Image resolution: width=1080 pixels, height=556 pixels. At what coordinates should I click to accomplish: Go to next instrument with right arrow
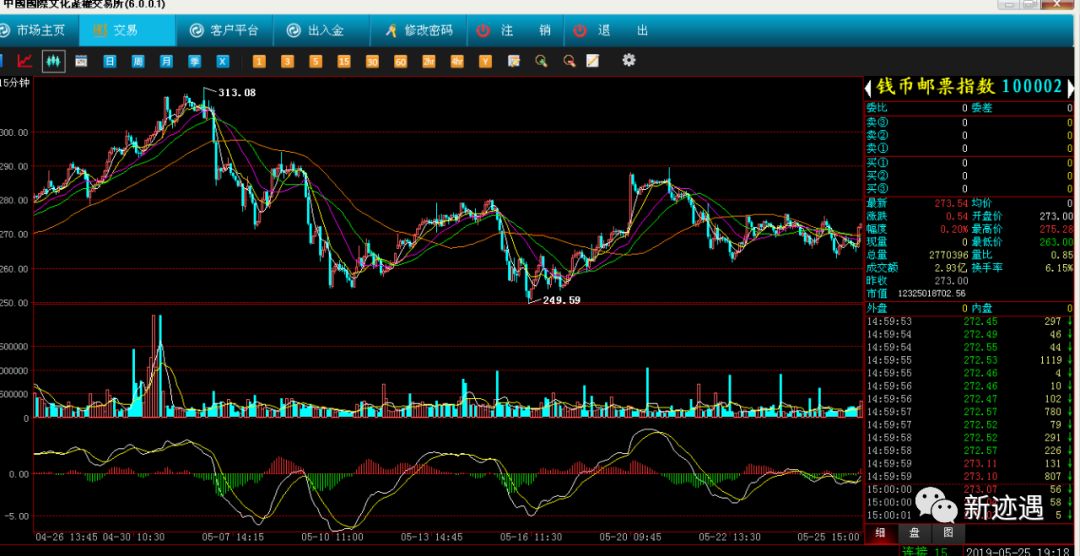pos(1070,87)
